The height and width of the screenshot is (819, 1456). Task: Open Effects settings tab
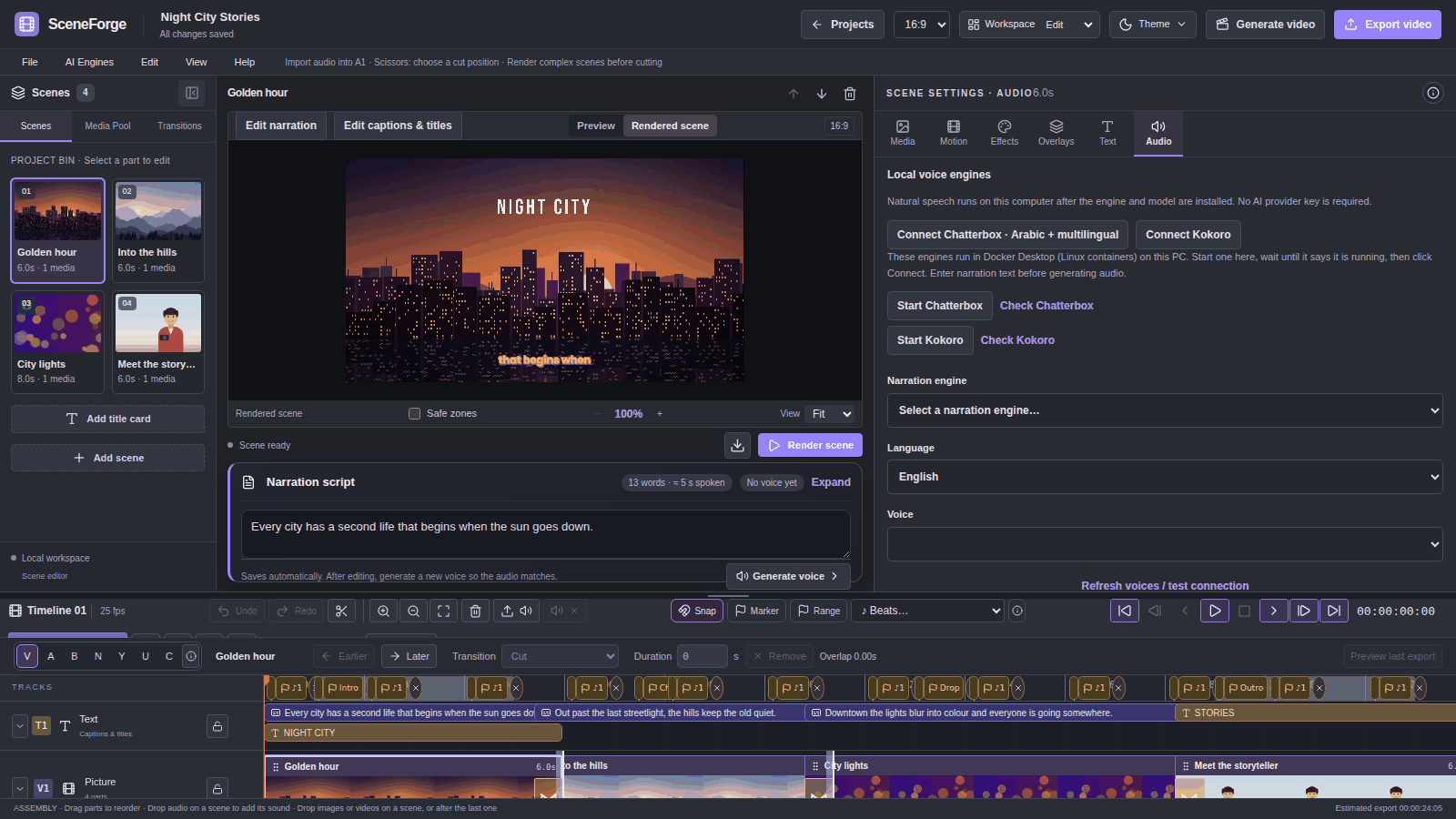click(1005, 133)
